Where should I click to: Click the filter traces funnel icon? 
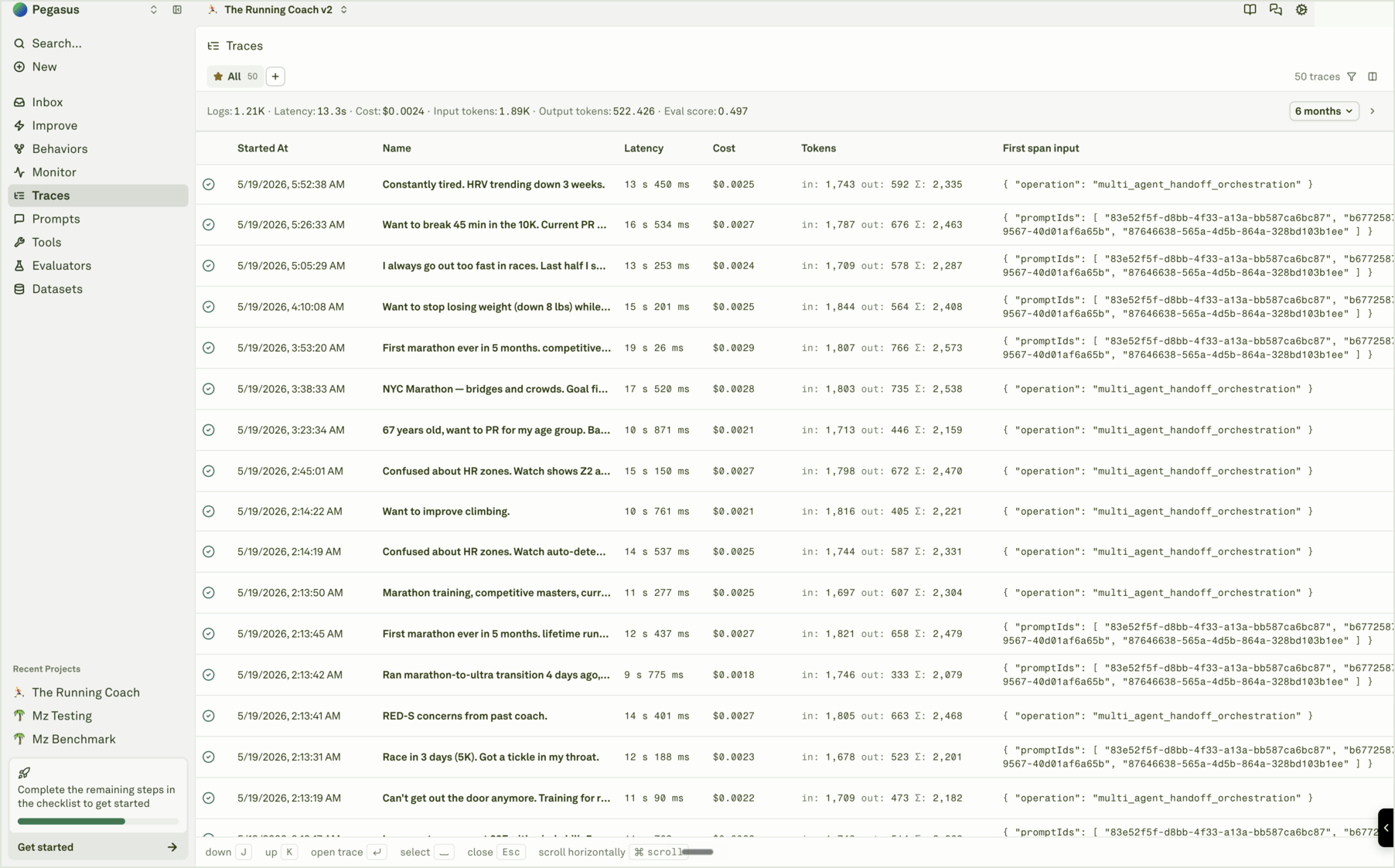pyautogui.click(x=1351, y=77)
